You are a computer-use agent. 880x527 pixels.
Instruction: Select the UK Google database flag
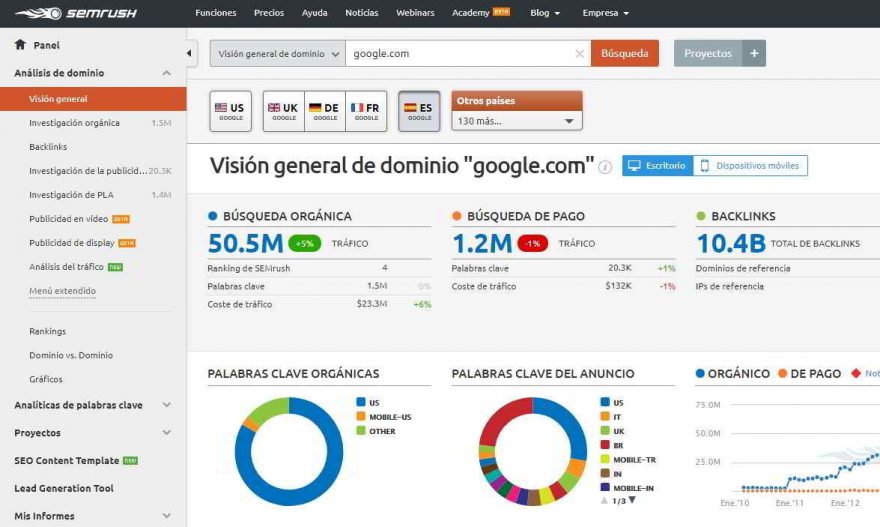pos(284,111)
